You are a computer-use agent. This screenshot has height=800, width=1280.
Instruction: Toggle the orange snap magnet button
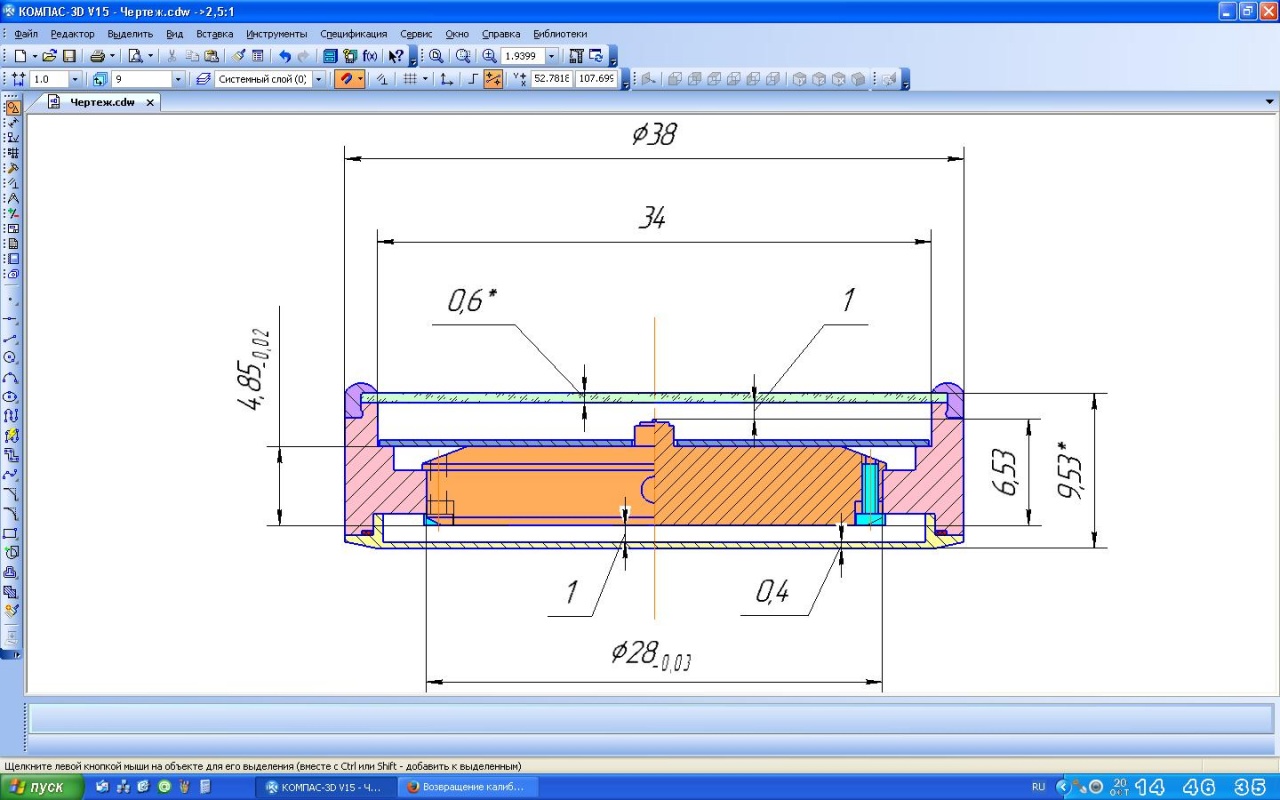pyautogui.click(x=348, y=79)
